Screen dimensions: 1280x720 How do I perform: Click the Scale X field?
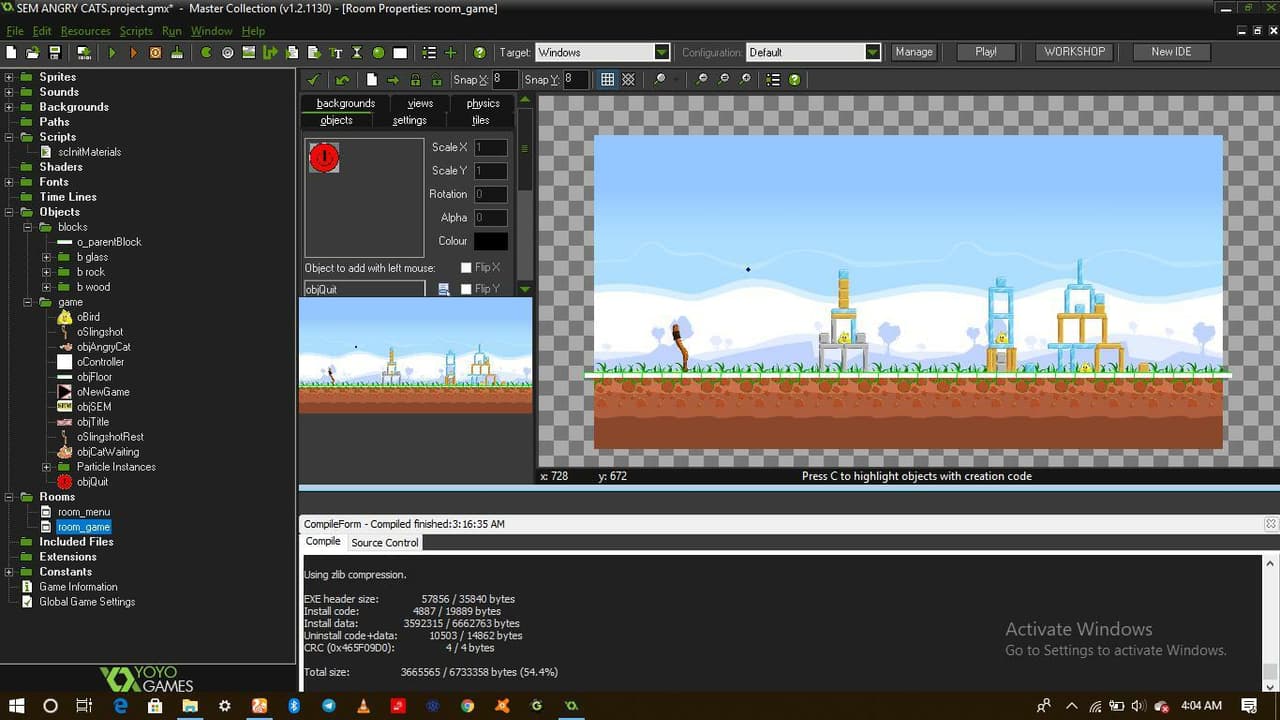(490, 147)
